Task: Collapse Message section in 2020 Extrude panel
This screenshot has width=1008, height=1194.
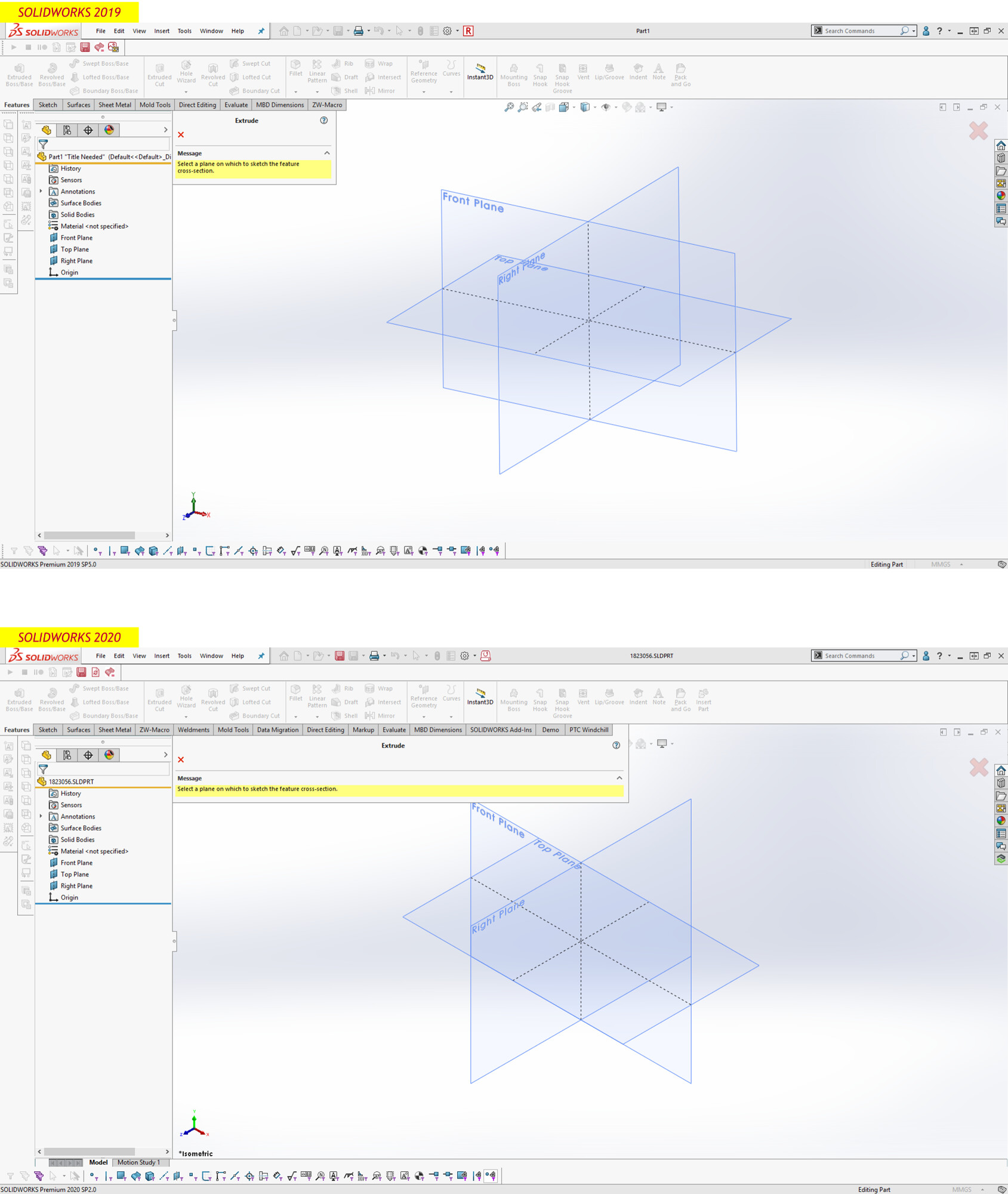Action: click(619, 778)
